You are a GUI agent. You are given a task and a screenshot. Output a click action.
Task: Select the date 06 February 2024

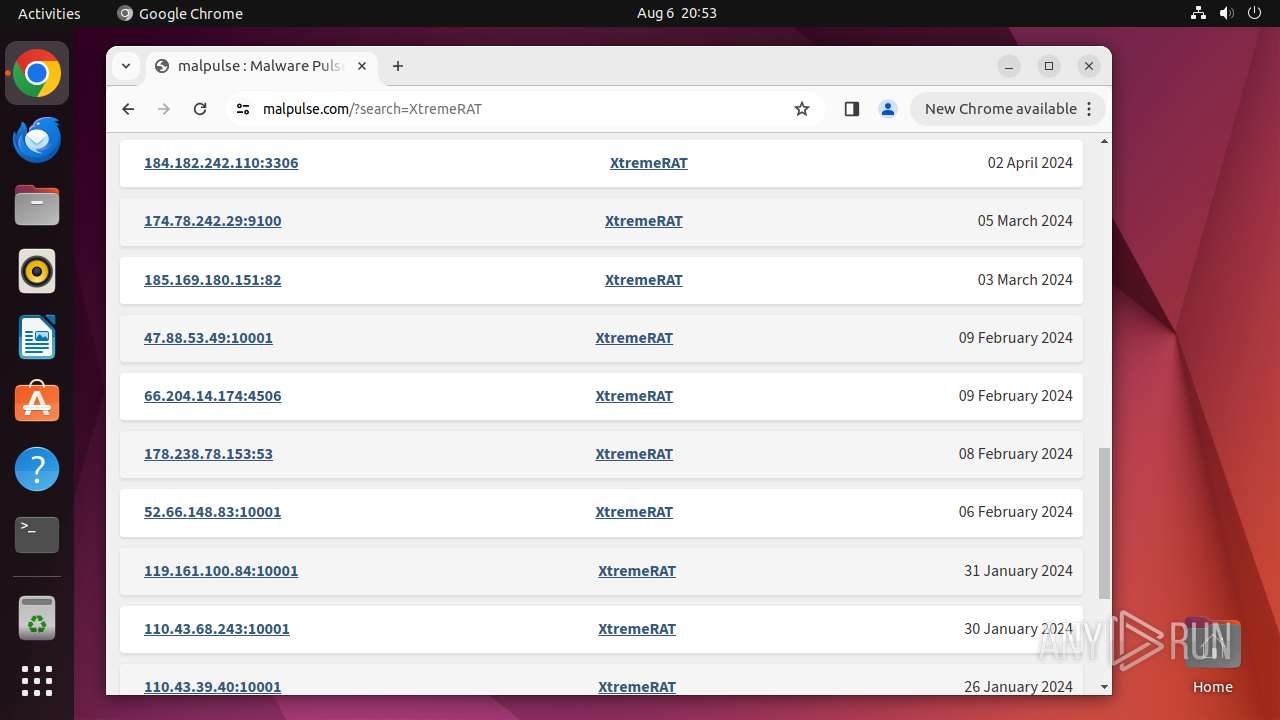click(x=1016, y=512)
